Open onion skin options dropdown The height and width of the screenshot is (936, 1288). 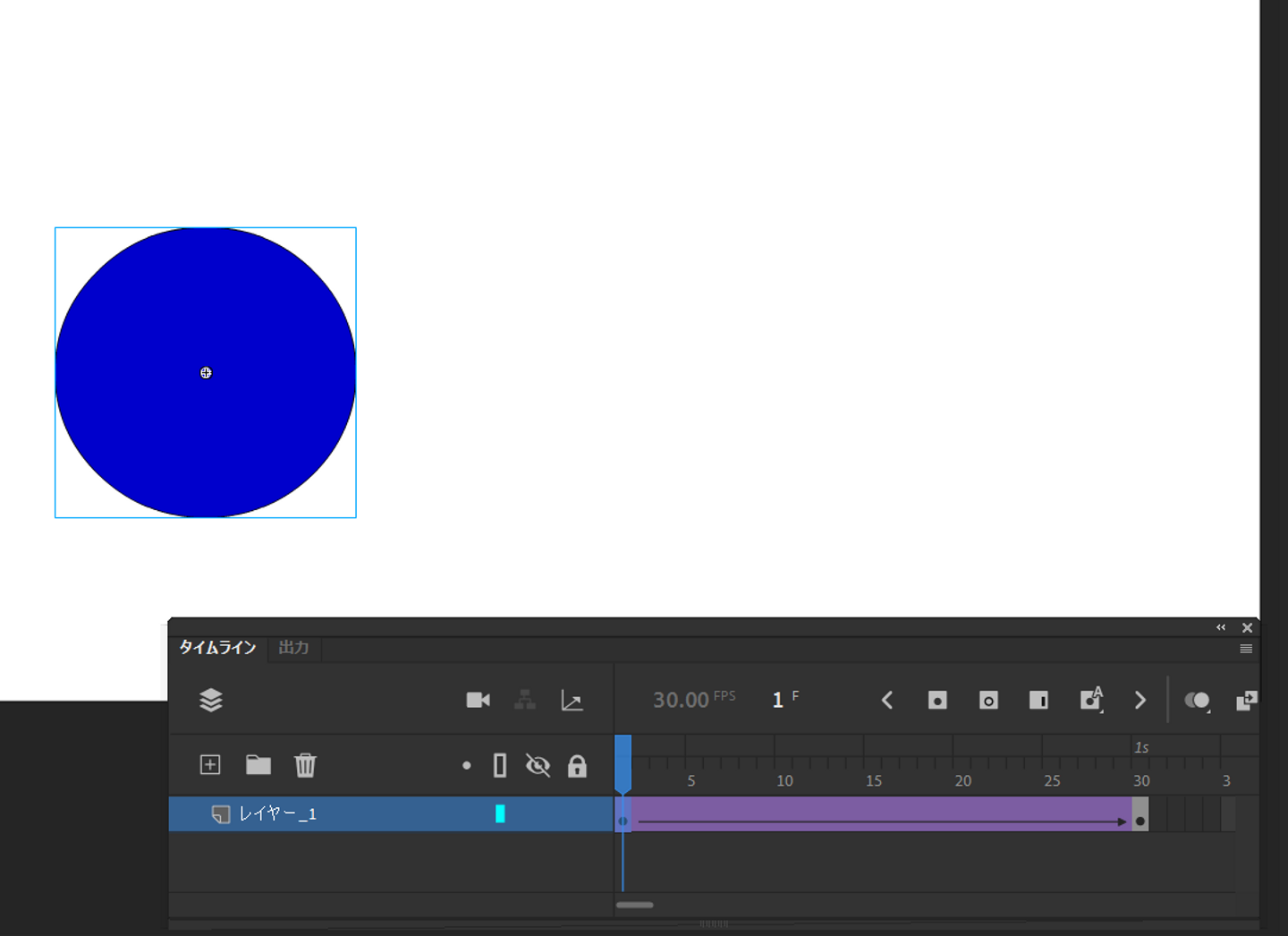point(1198,701)
